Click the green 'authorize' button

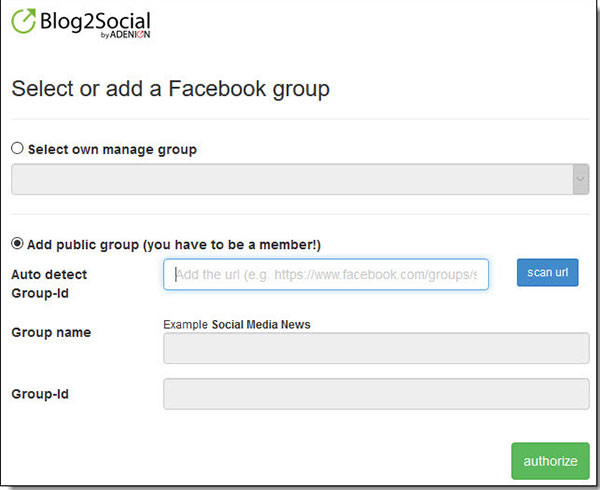[550, 461]
